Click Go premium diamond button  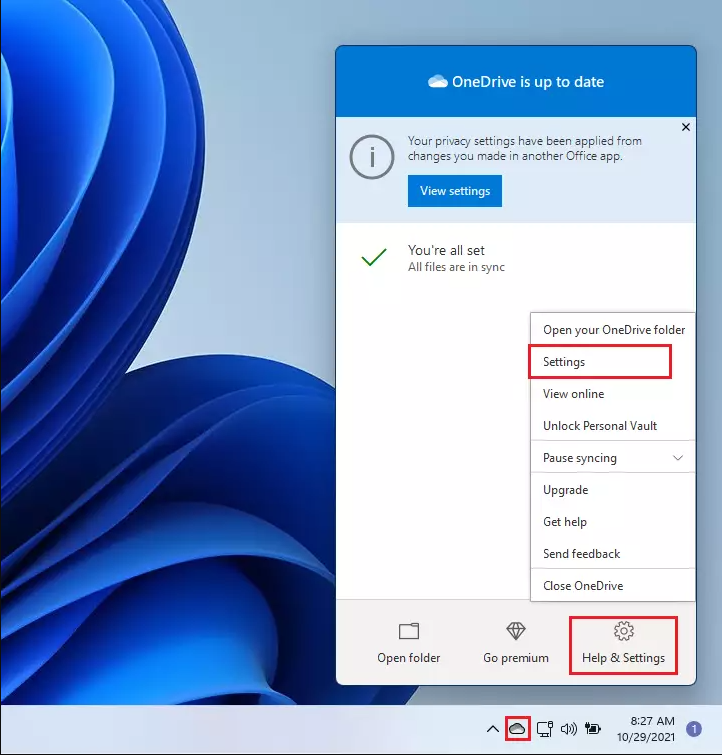(x=516, y=644)
